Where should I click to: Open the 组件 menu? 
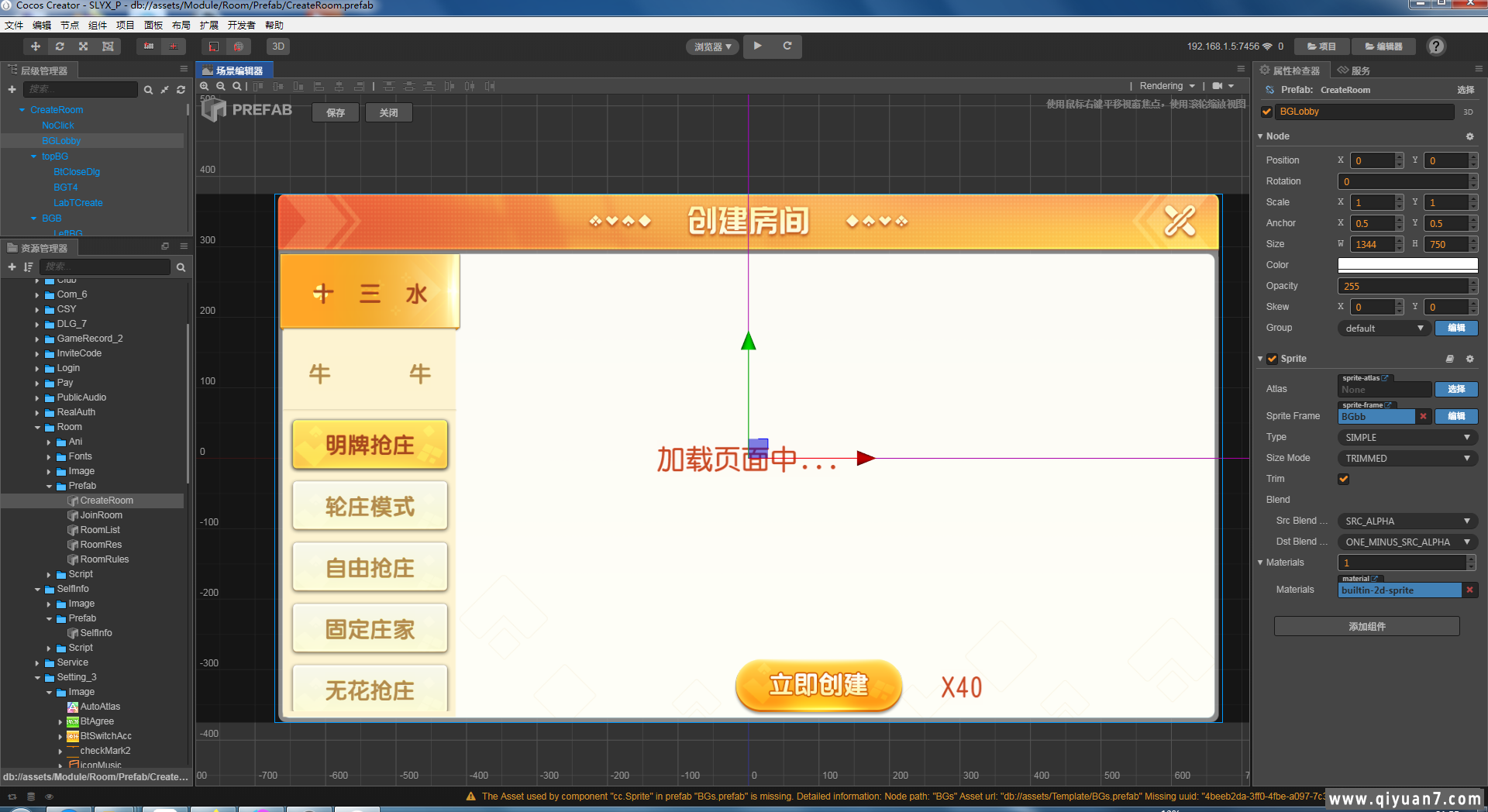pos(98,26)
